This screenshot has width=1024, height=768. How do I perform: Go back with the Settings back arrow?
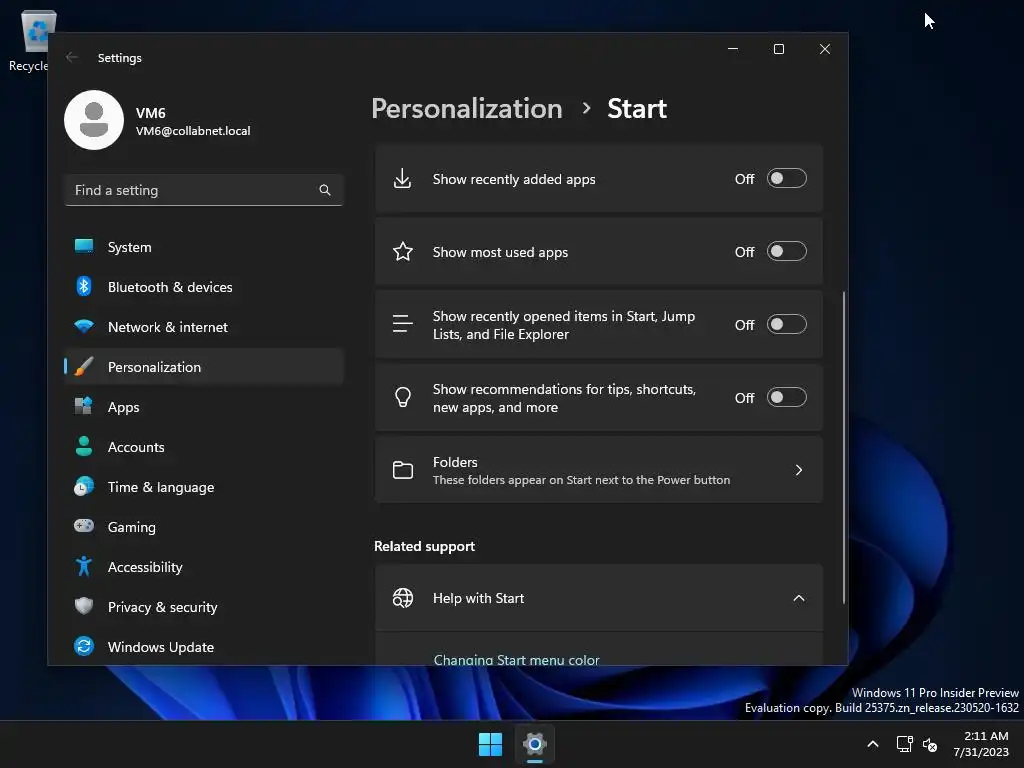point(72,57)
